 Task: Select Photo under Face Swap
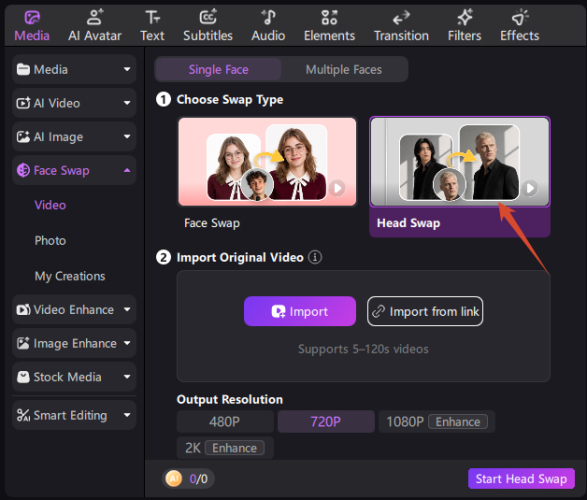point(50,241)
